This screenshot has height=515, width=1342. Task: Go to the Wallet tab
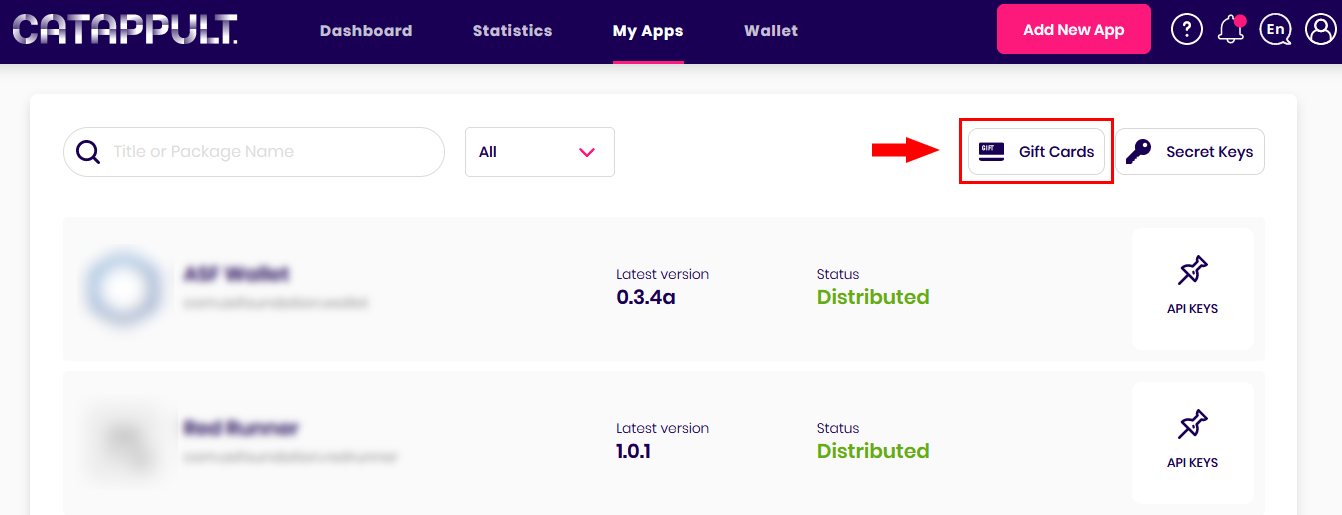tap(771, 31)
